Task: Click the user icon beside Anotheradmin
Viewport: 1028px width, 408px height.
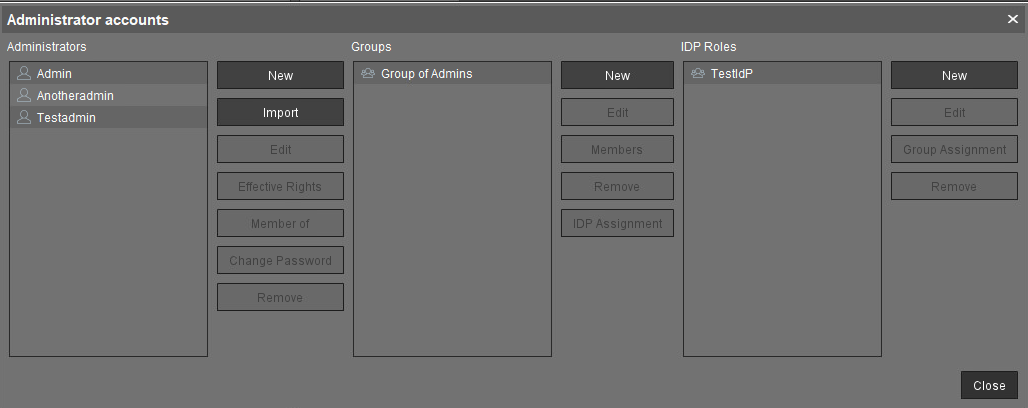Action: pyautogui.click(x=24, y=96)
